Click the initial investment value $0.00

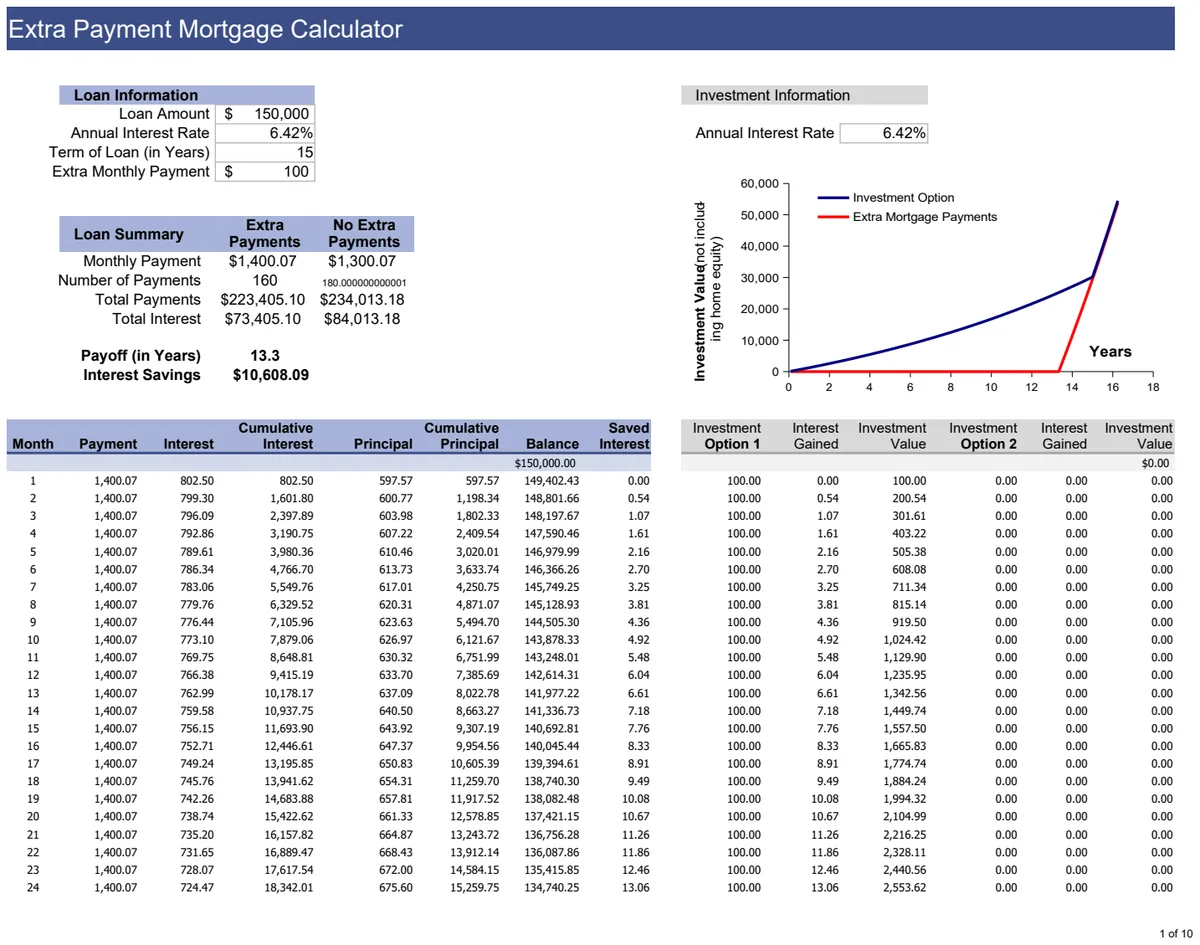pyautogui.click(x=1156, y=464)
